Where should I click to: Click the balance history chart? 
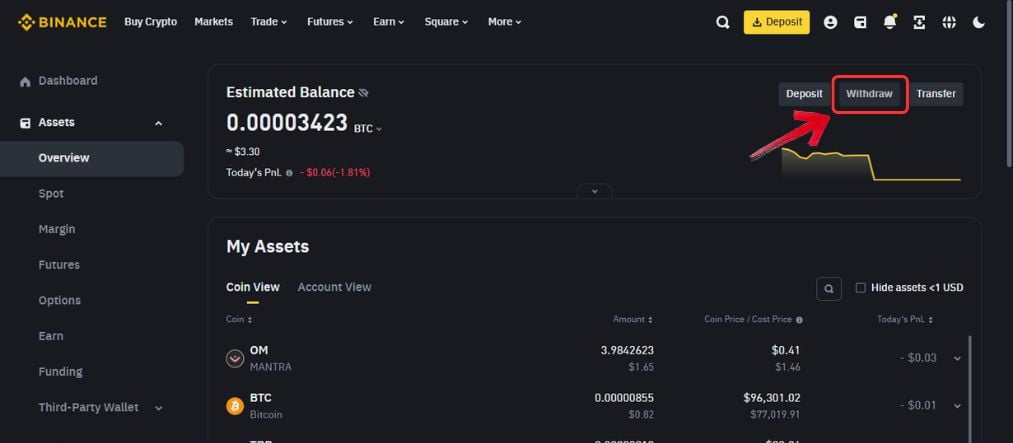871,164
